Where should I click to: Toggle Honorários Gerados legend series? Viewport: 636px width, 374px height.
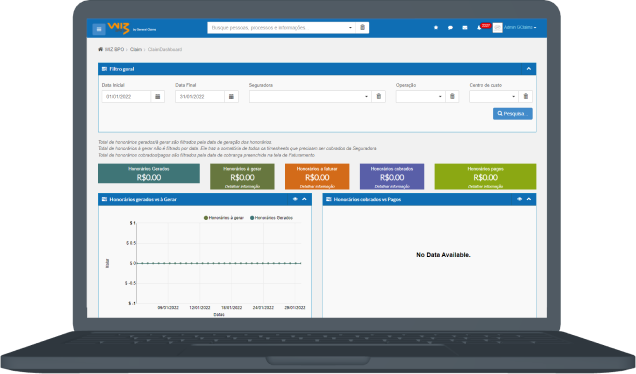(271, 218)
